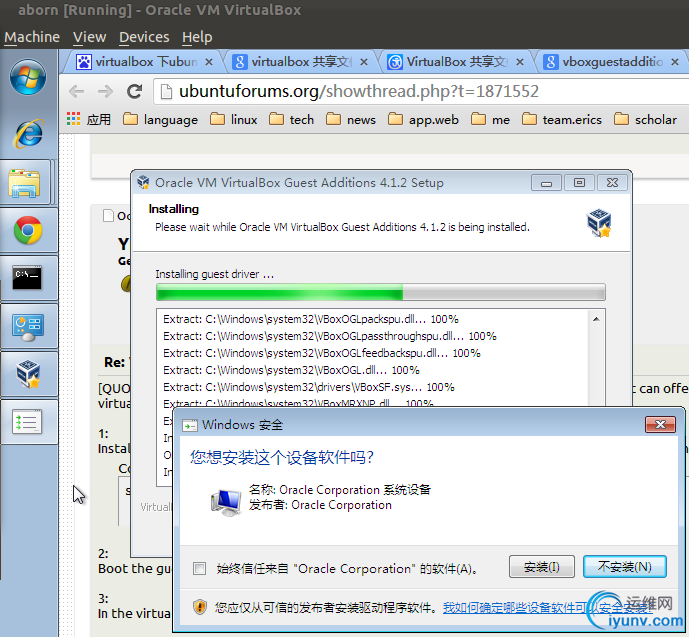Minimize the Guest Additions Setup window
Image resolution: width=689 pixels, height=637 pixels.
[546, 183]
